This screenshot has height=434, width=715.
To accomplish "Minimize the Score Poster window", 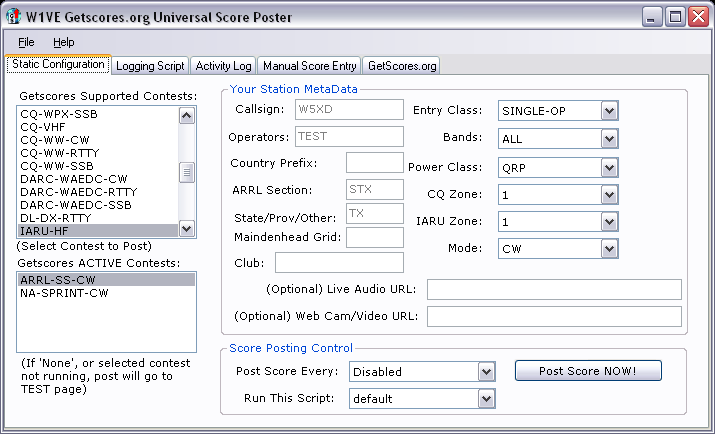I will coord(652,17).
